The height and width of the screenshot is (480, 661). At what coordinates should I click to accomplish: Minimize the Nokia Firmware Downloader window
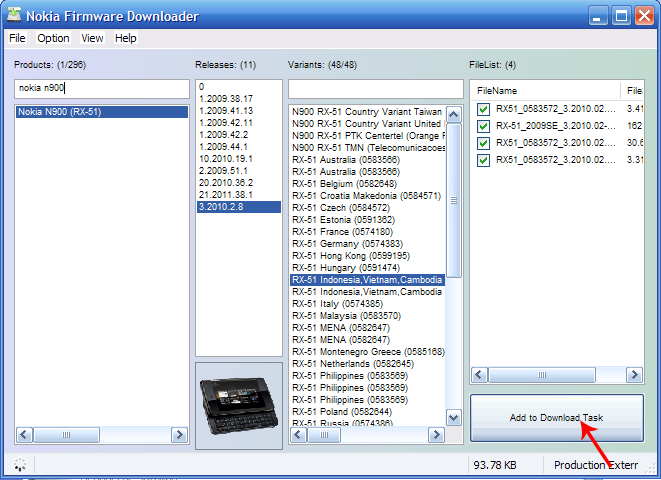click(598, 16)
